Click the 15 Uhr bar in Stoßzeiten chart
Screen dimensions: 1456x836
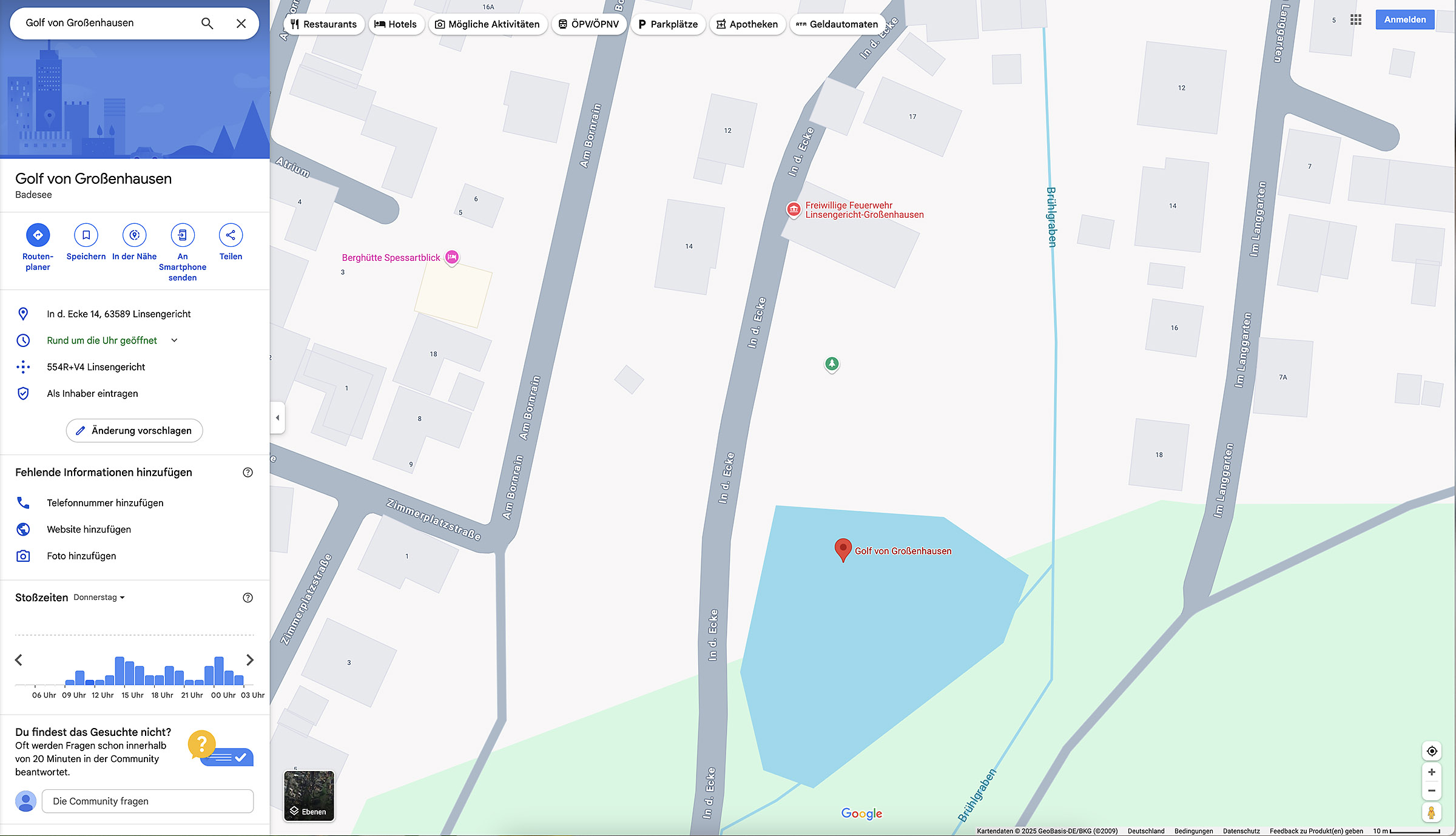[129, 673]
